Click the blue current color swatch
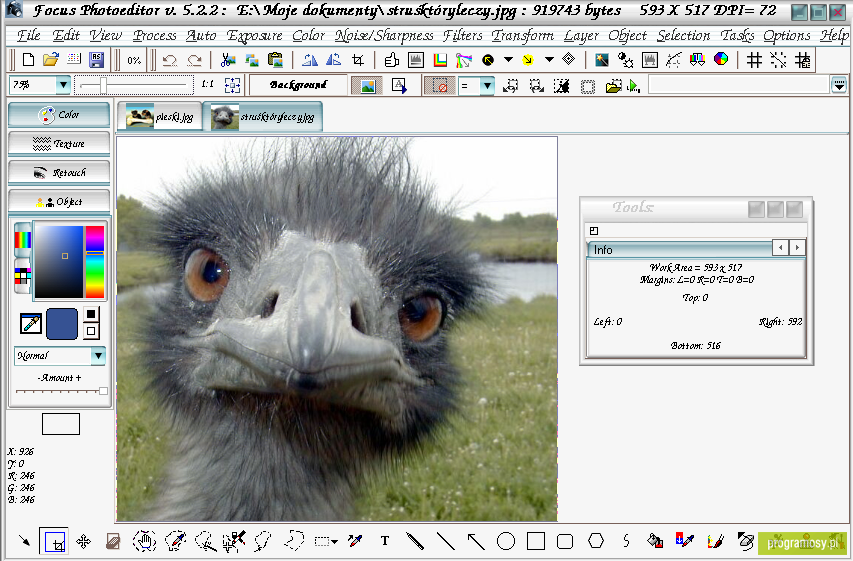The width and height of the screenshot is (853, 561). pos(62,324)
